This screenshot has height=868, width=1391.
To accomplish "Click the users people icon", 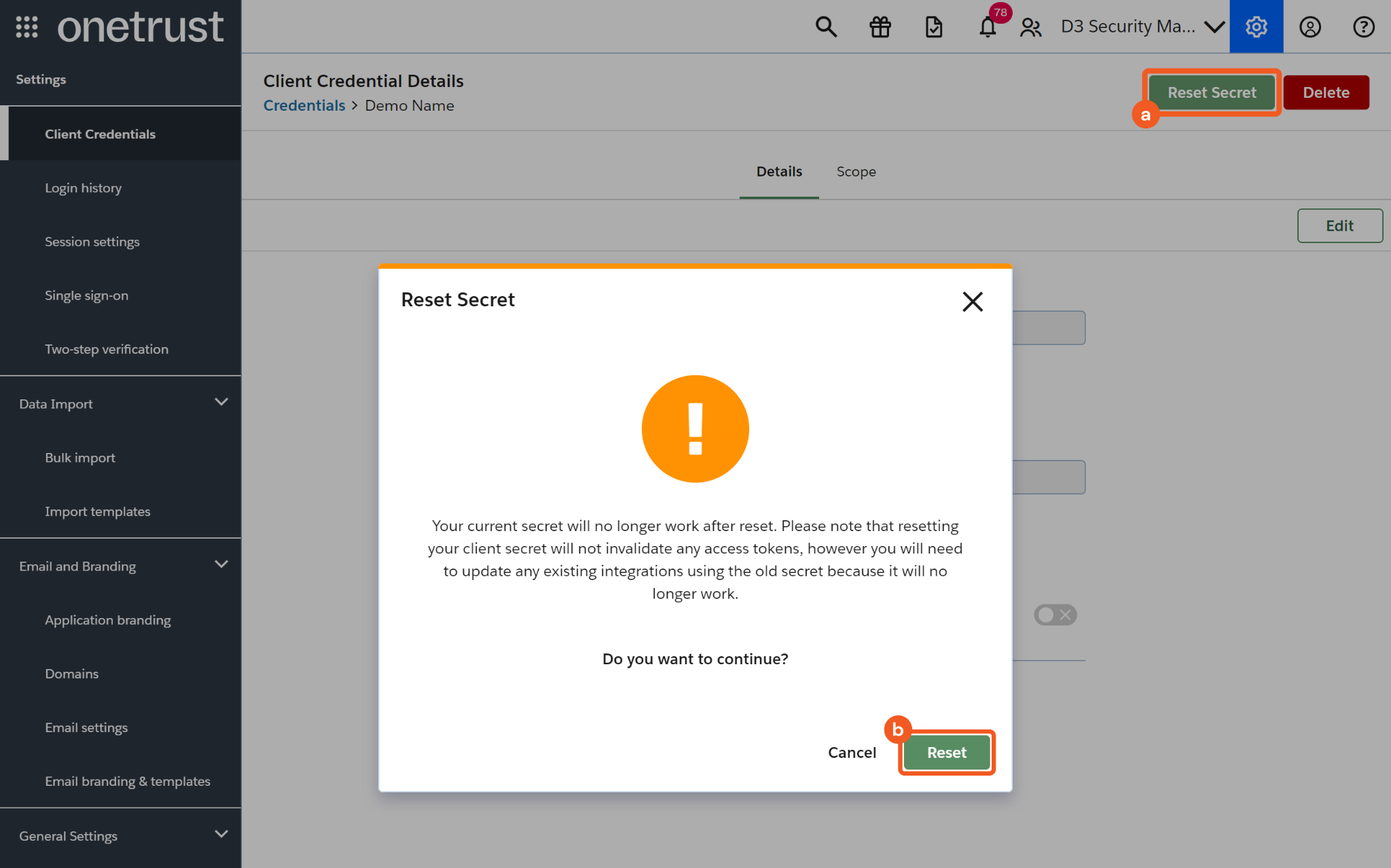I will click(1030, 27).
